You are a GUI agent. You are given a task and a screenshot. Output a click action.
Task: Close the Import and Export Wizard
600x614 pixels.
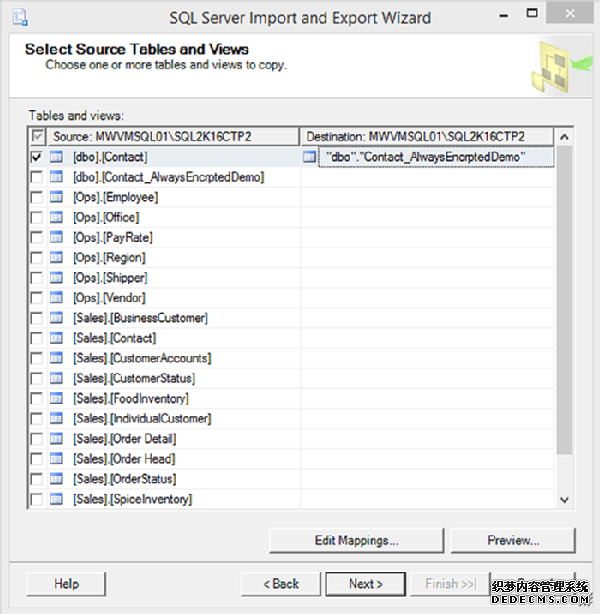(x=570, y=13)
